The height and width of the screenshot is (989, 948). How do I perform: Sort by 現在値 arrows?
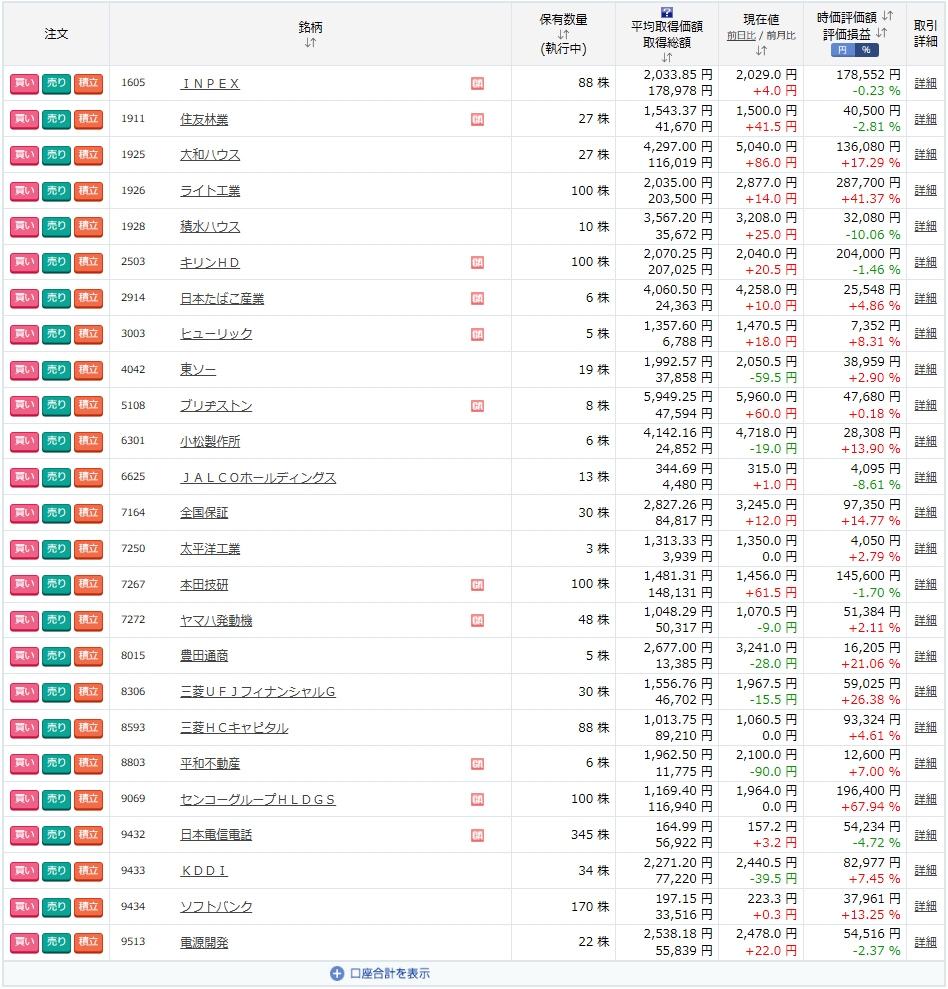tap(761, 50)
